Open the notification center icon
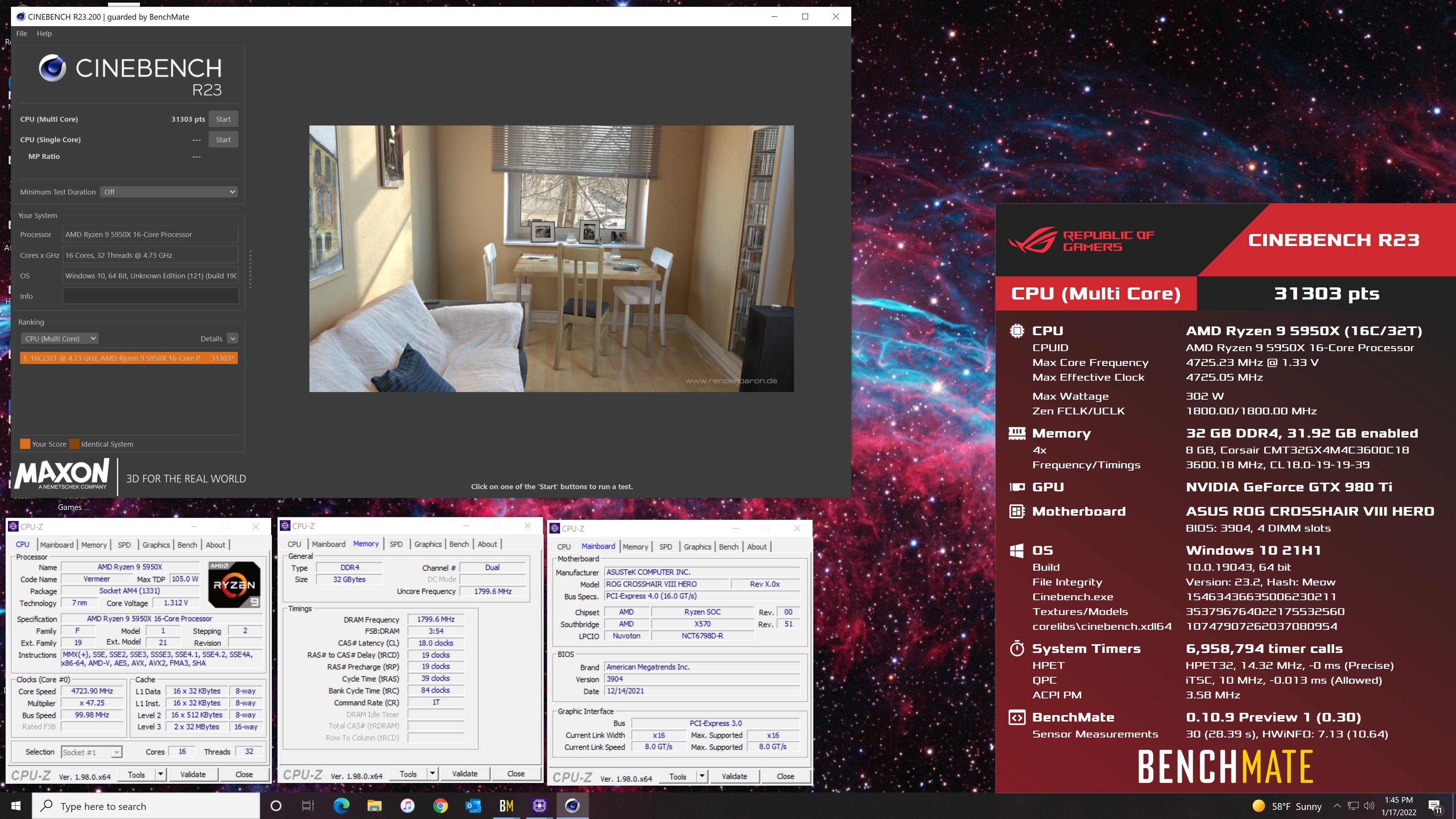 (1434, 806)
